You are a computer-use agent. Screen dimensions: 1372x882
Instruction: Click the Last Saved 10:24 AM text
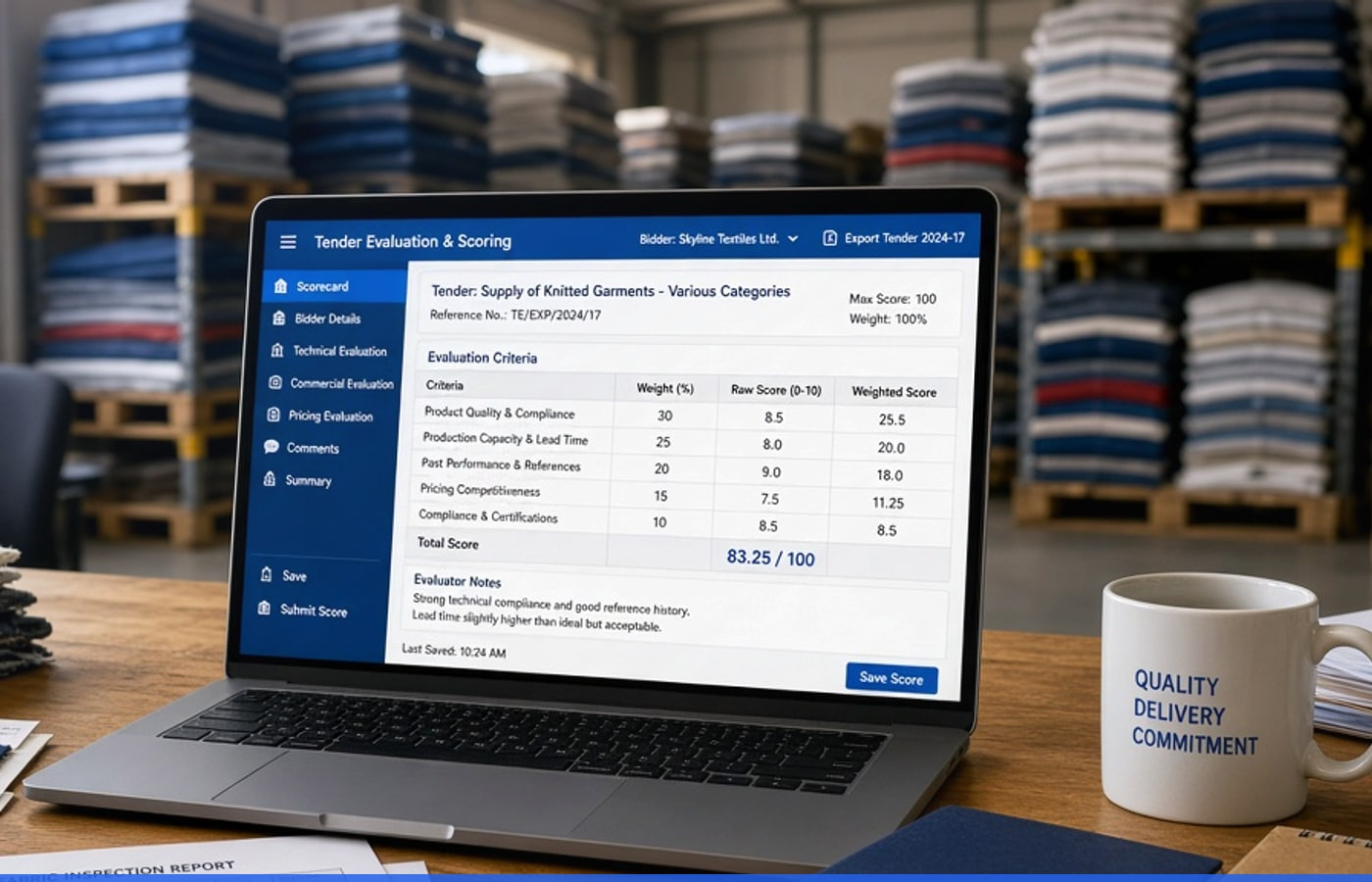pos(454,651)
